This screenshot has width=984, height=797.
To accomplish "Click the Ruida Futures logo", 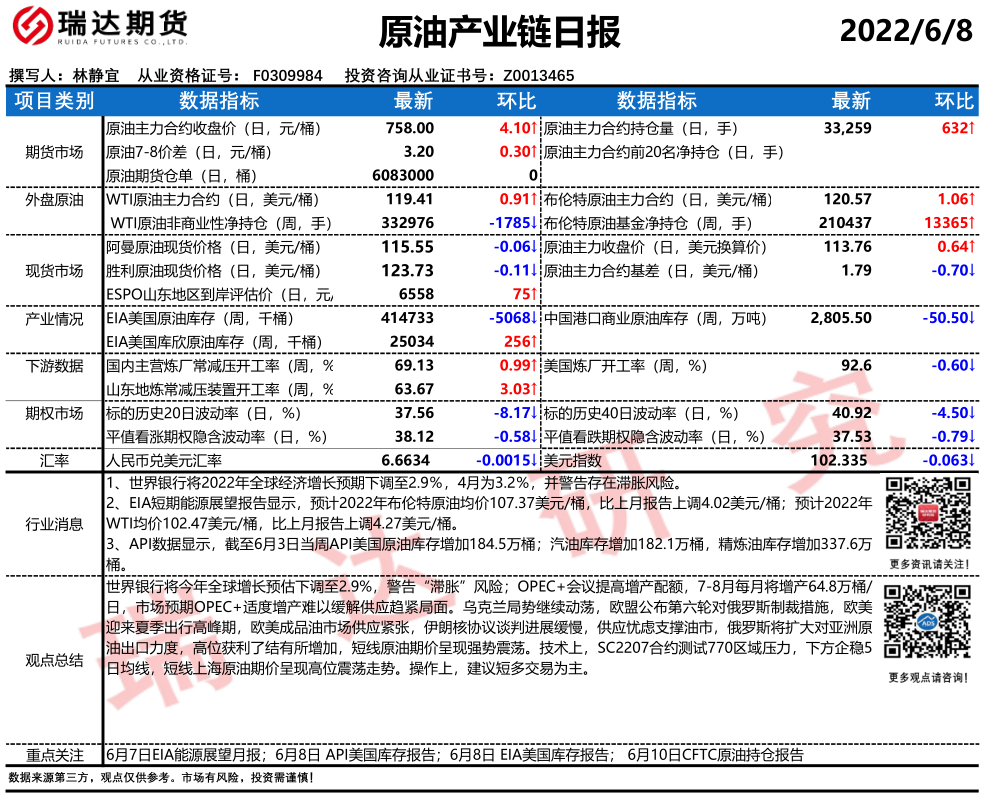I will coord(97,31).
